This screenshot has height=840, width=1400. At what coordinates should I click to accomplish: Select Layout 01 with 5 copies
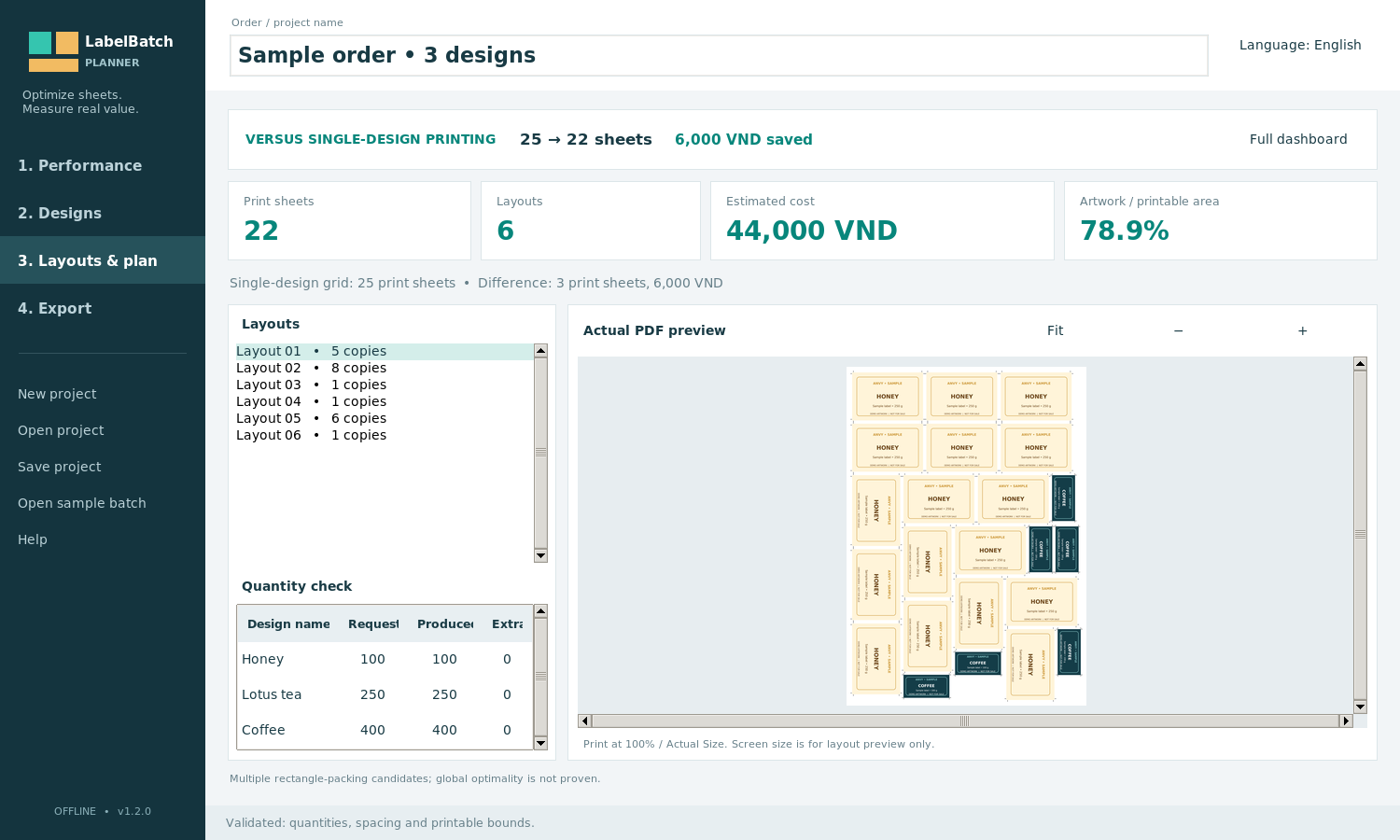[x=385, y=351]
